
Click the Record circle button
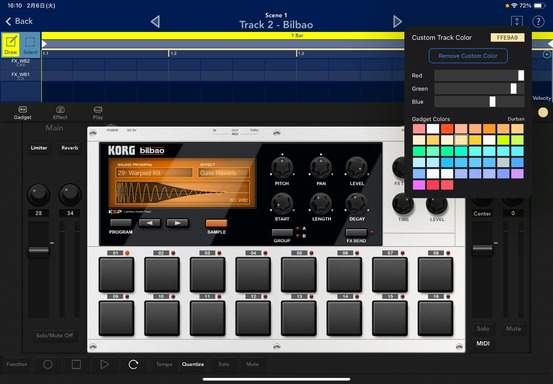coord(48,364)
